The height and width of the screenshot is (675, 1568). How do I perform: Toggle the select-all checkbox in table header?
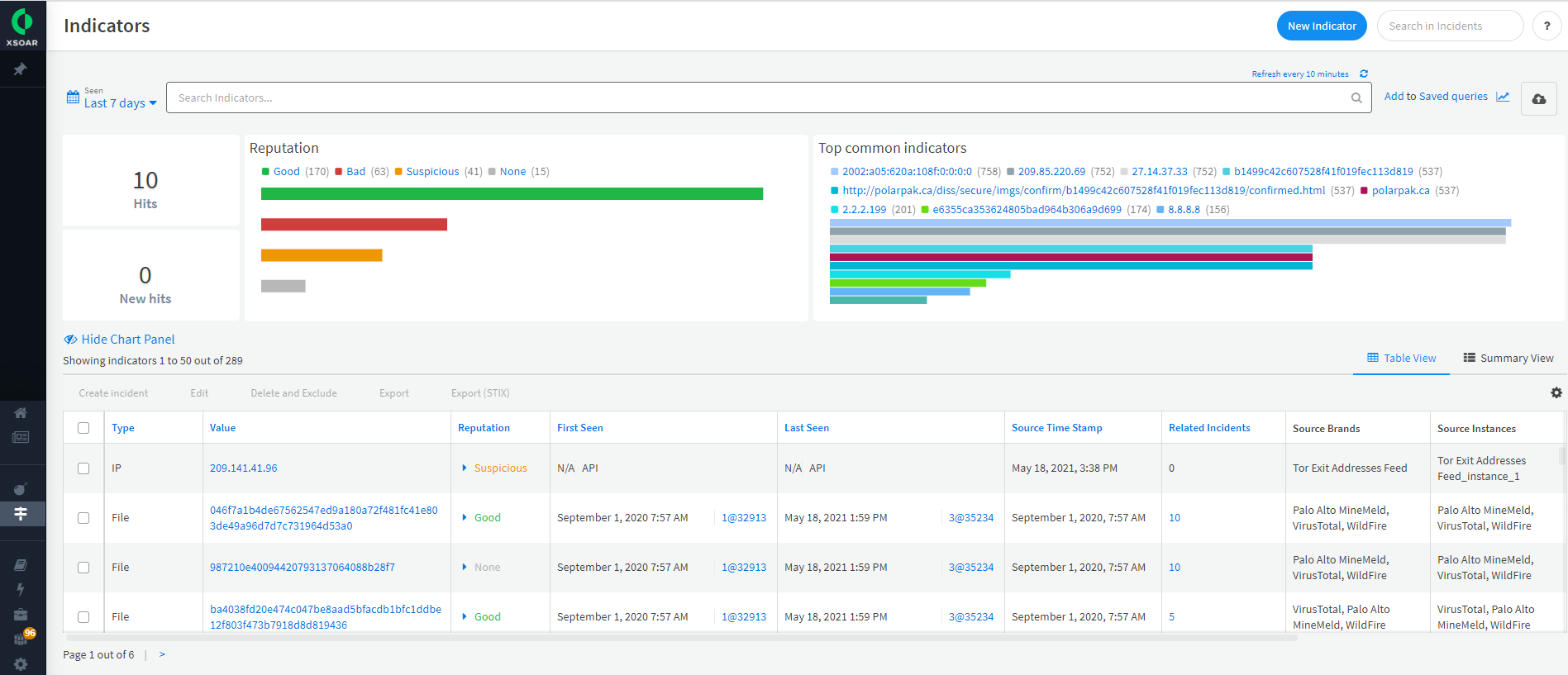point(83,428)
